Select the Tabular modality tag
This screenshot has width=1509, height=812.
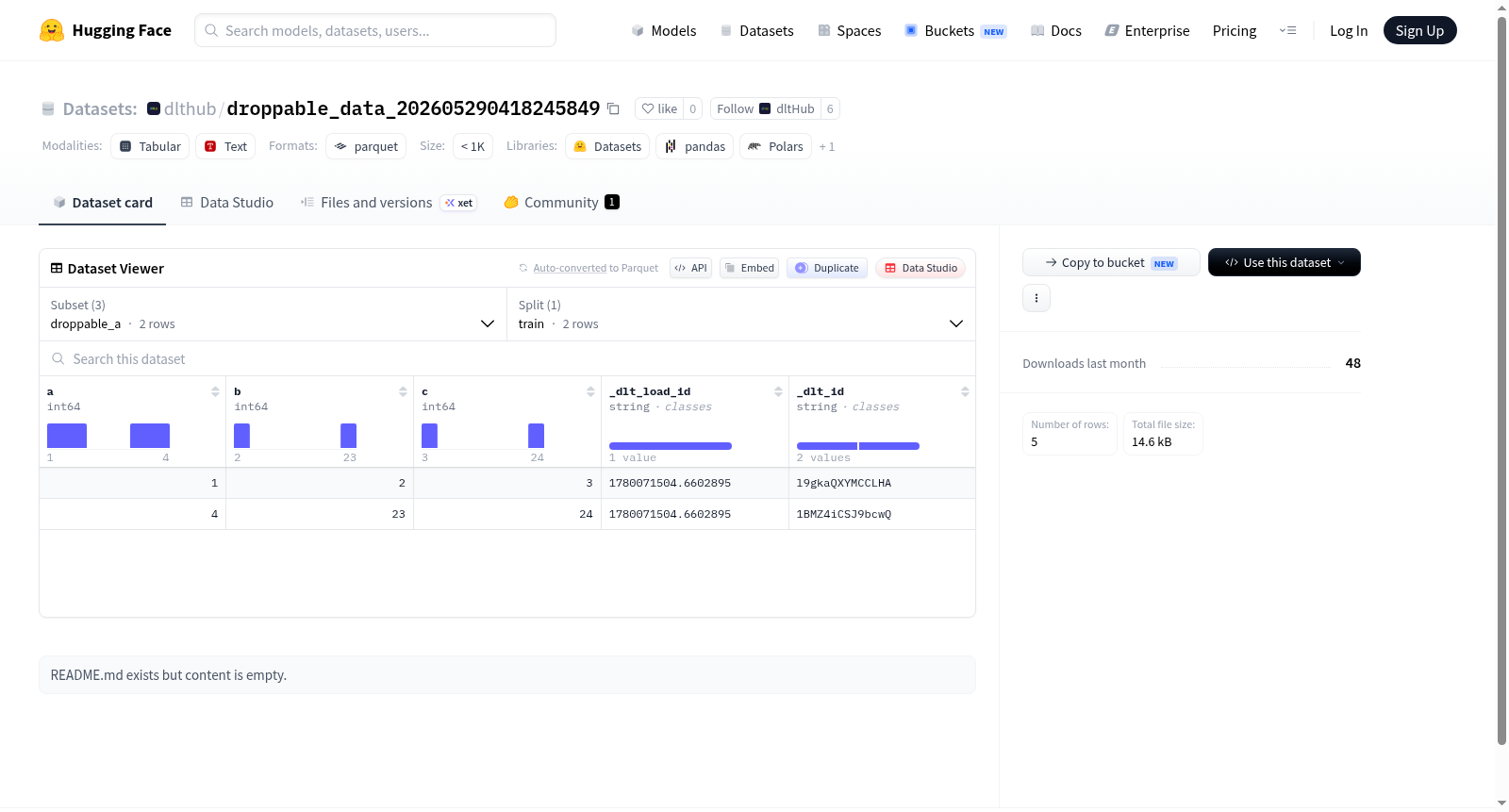tap(150, 146)
